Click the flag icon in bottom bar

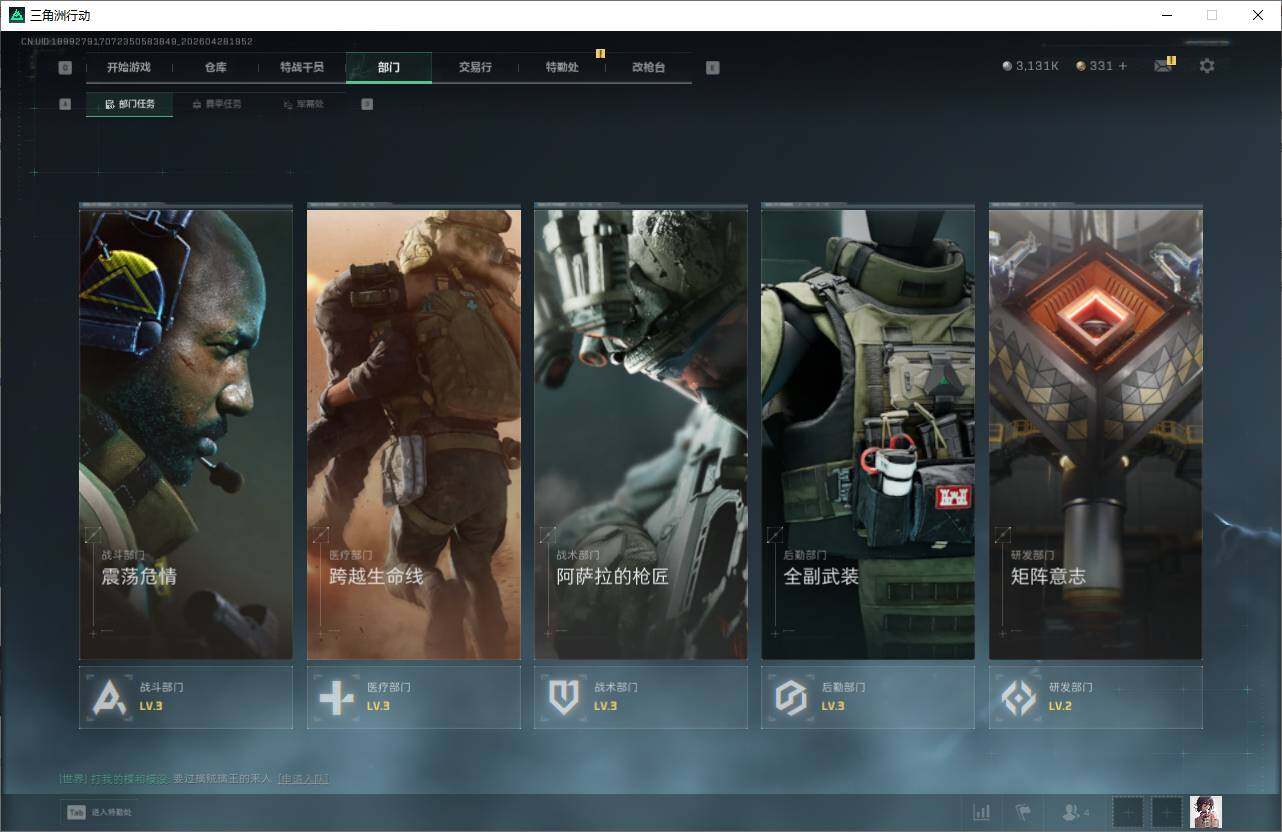(1023, 812)
